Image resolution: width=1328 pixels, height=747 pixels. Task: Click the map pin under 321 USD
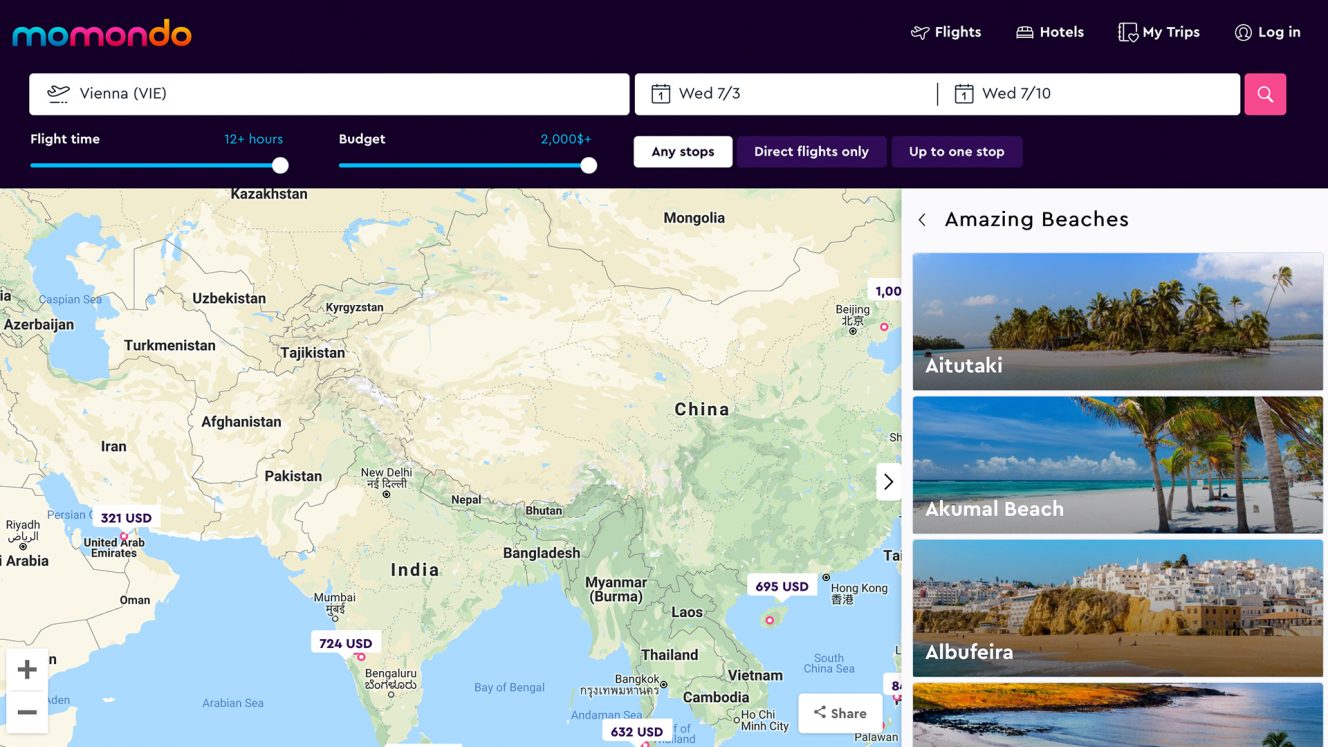click(x=124, y=537)
